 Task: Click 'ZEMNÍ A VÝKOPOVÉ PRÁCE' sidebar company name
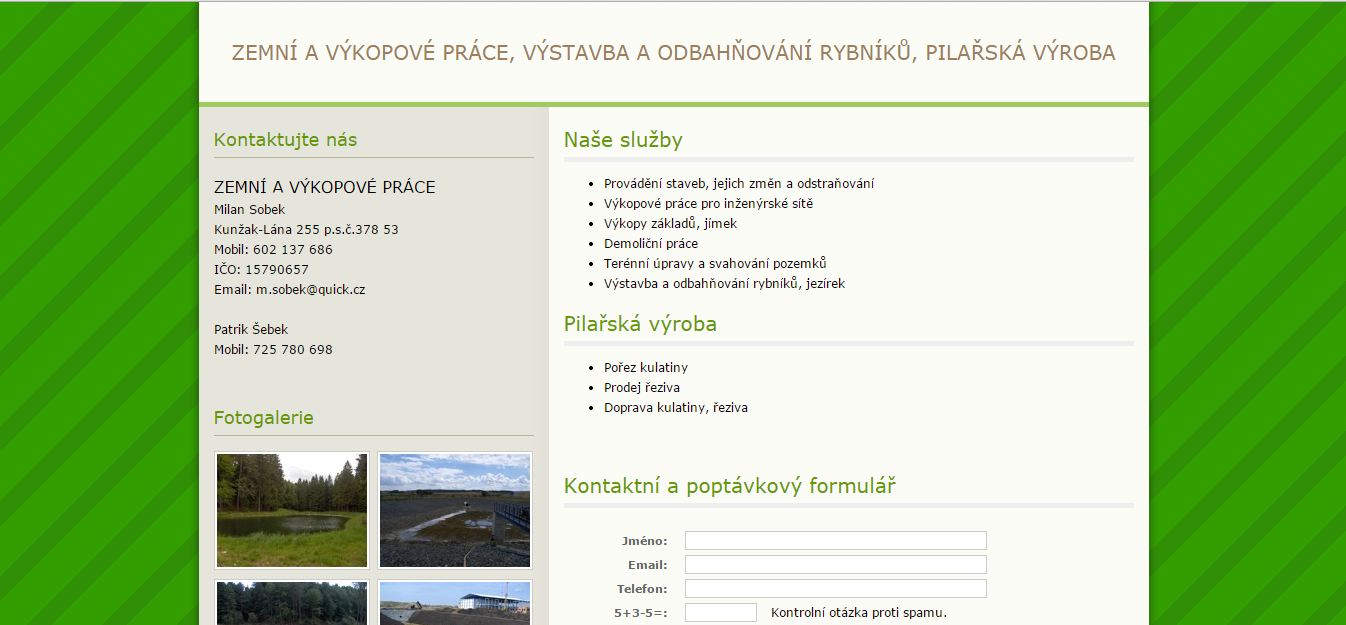pos(325,188)
